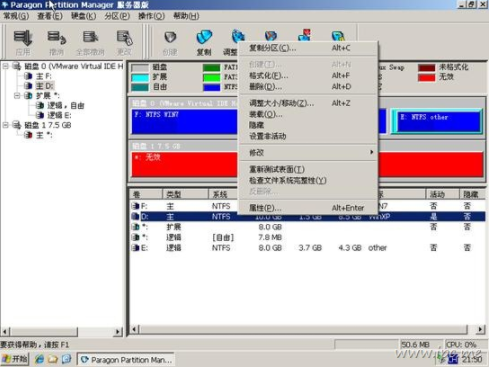Click the red 无效 partition block on disk 1
This screenshot has height=371, width=493.
click(184, 164)
